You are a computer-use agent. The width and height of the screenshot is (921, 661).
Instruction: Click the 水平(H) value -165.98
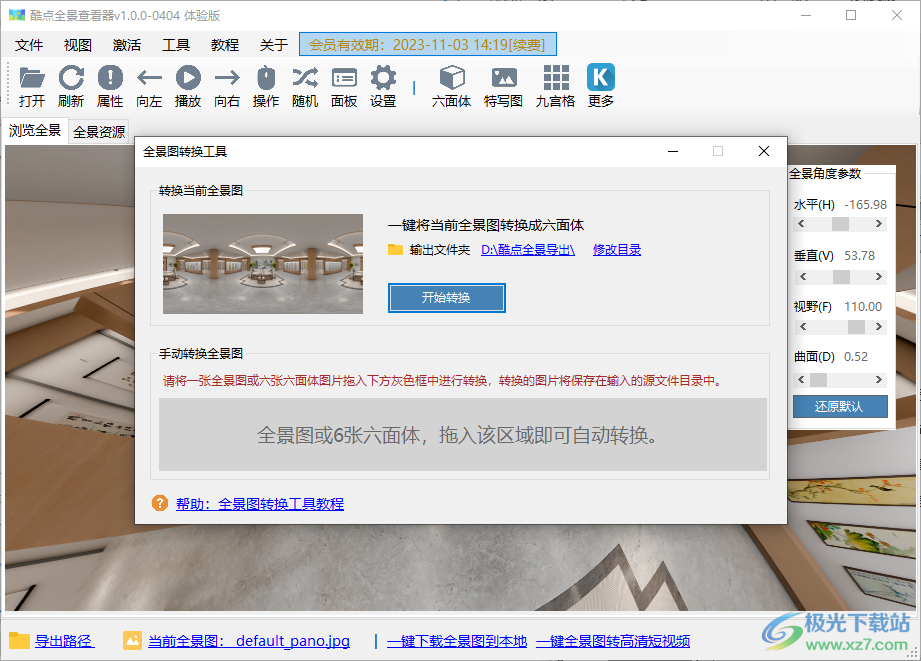(866, 205)
